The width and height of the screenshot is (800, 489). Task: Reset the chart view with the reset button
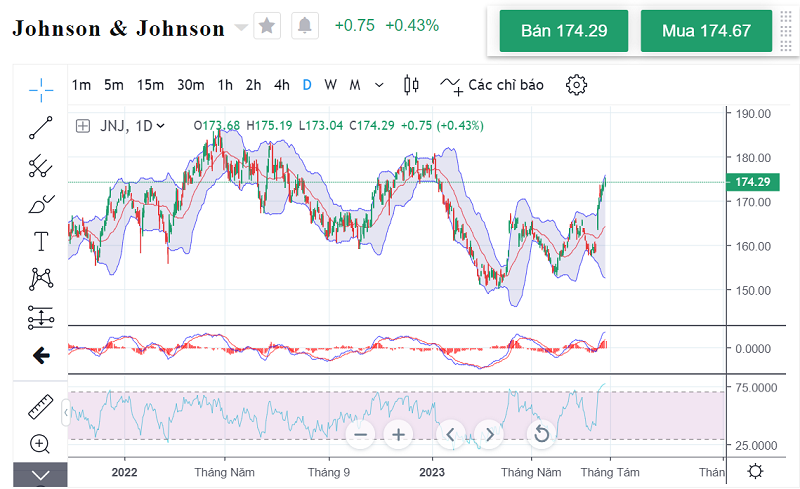[541, 434]
